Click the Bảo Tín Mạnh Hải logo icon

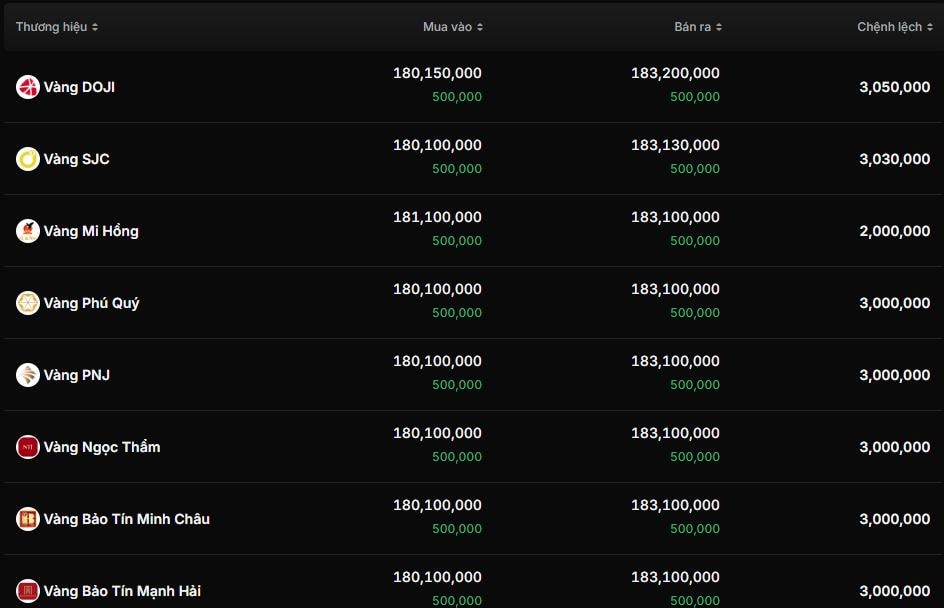click(x=27, y=591)
